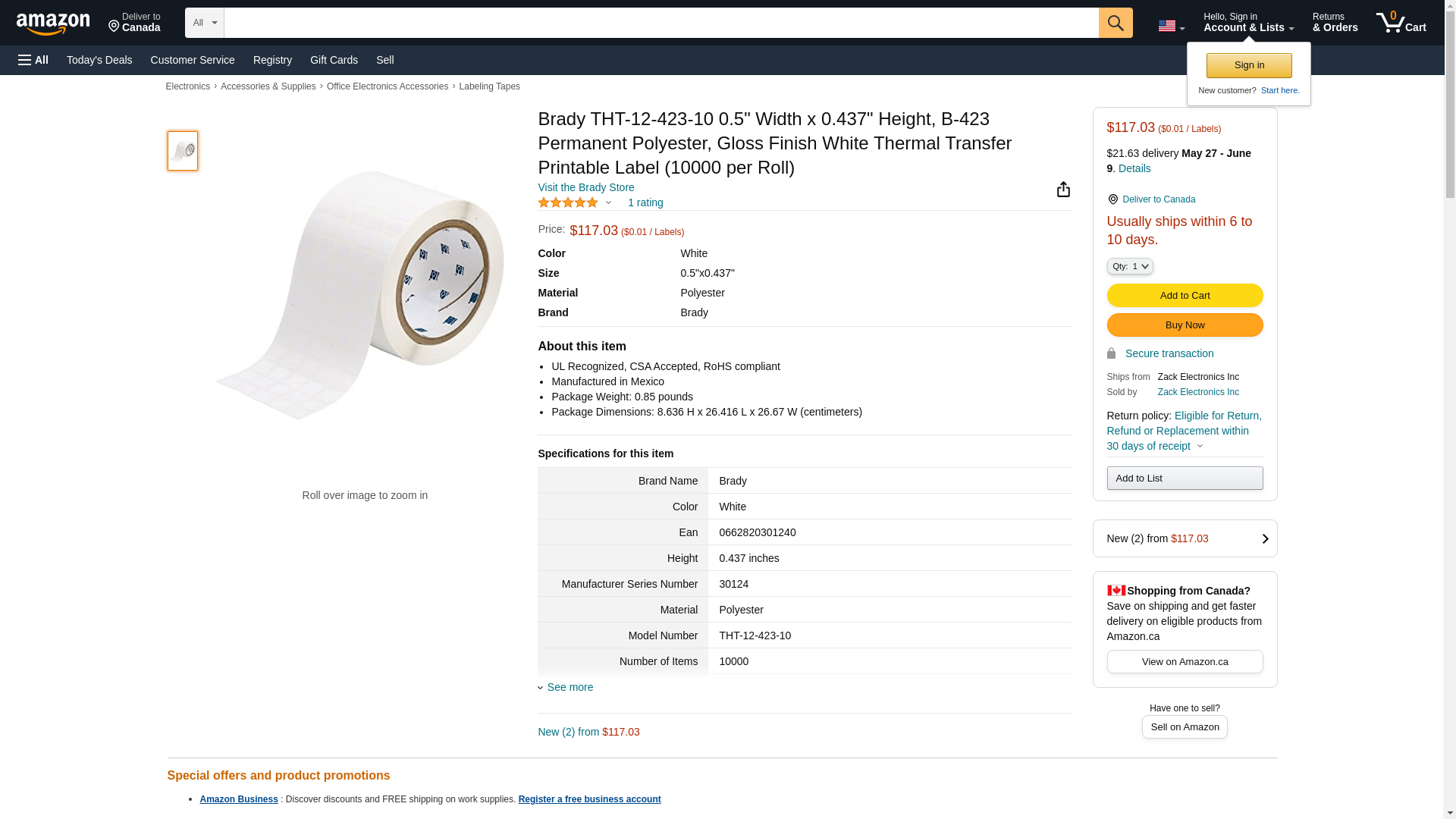This screenshot has height=819, width=1456.
Task: Open the All search category dropdown
Action: pos(204,23)
